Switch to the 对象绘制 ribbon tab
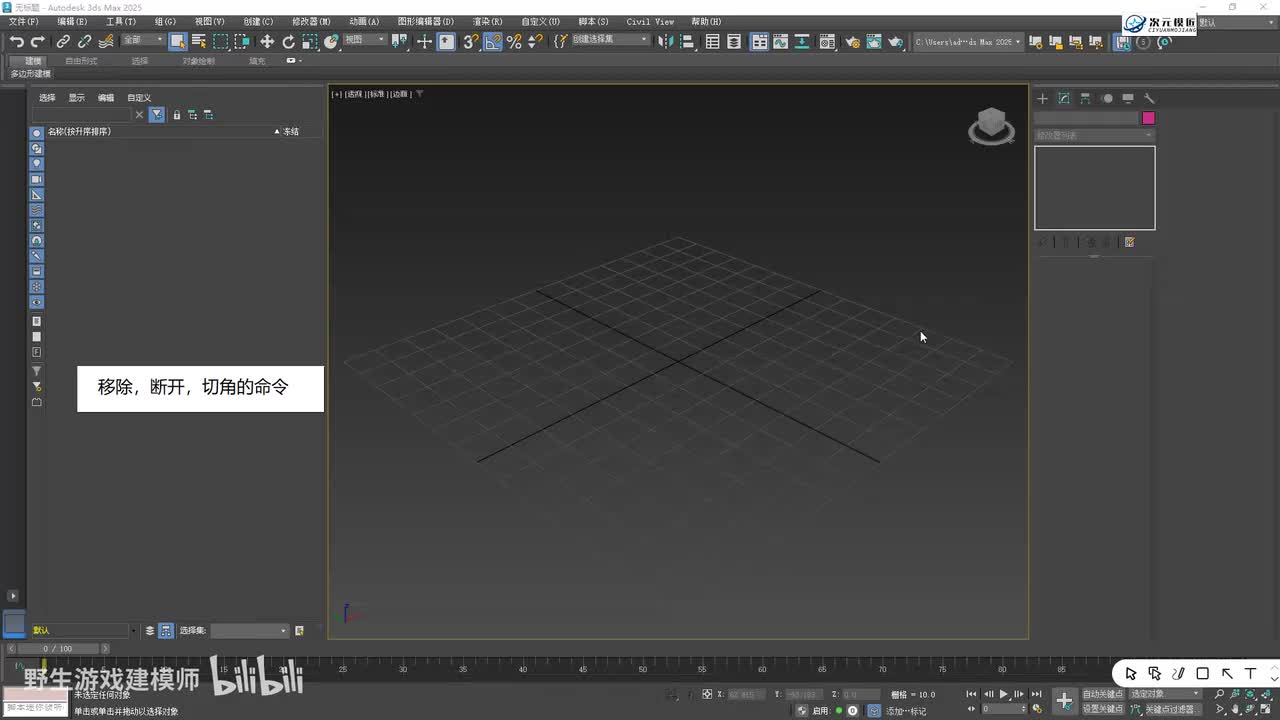Screen dimensions: 1280x720 pos(198,61)
